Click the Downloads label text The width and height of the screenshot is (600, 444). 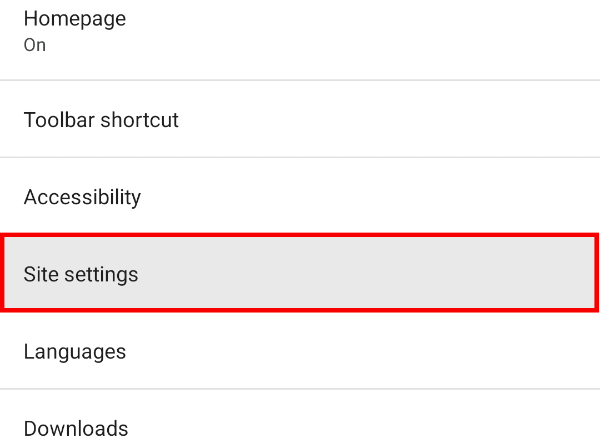click(x=76, y=429)
